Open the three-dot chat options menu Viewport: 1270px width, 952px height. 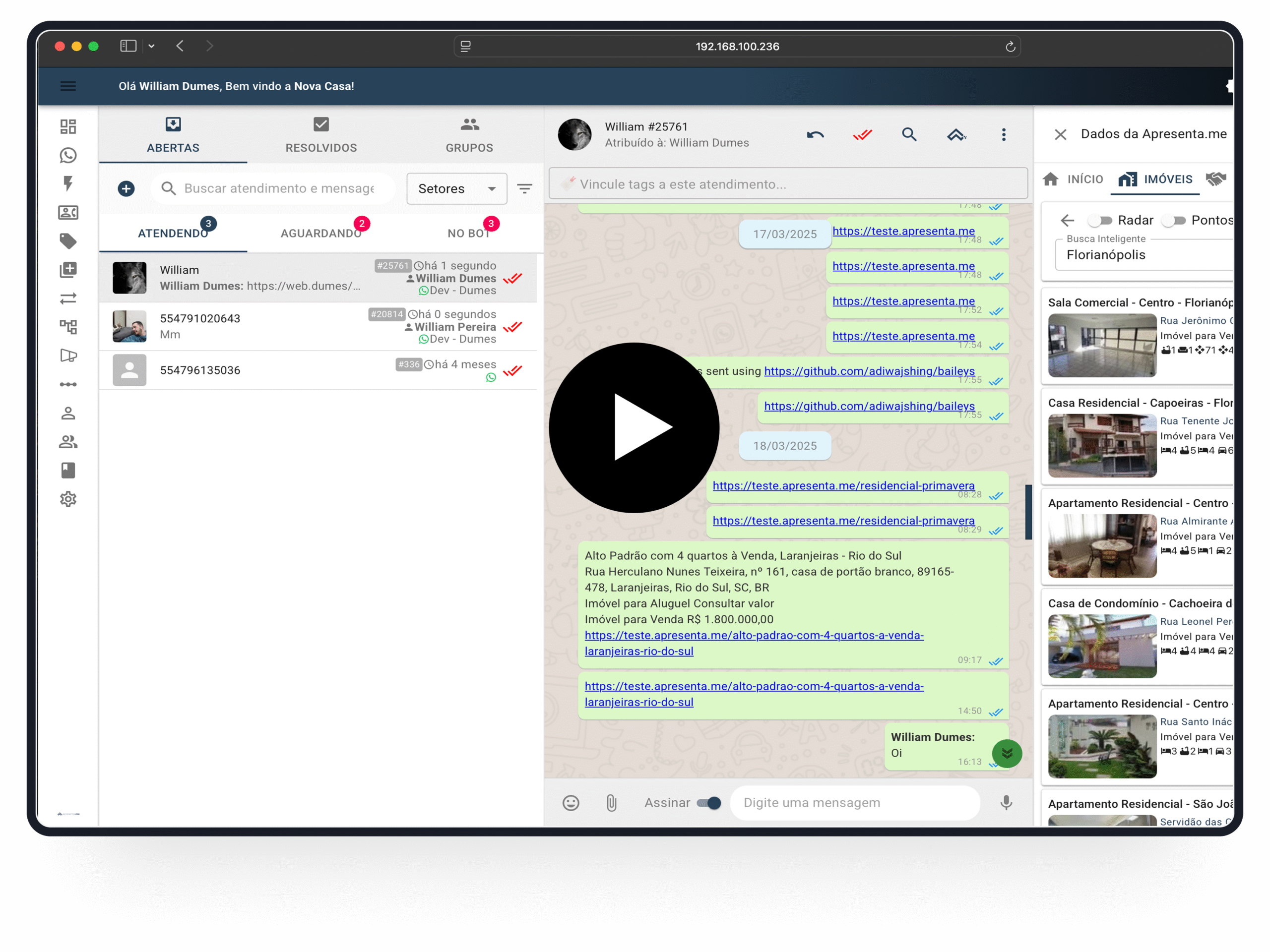pyautogui.click(x=1003, y=135)
